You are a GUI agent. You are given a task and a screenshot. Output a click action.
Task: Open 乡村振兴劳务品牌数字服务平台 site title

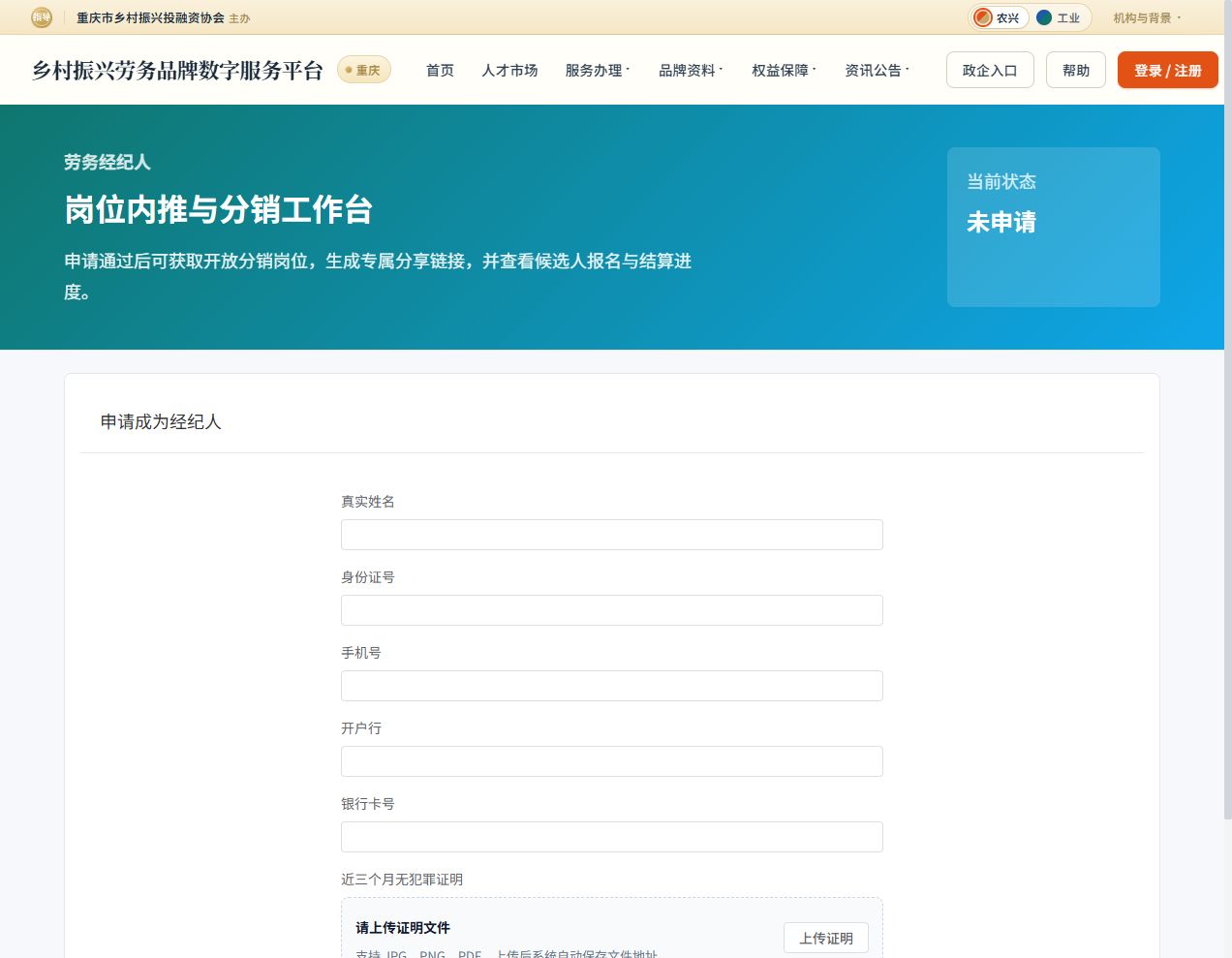(x=177, y=70)
